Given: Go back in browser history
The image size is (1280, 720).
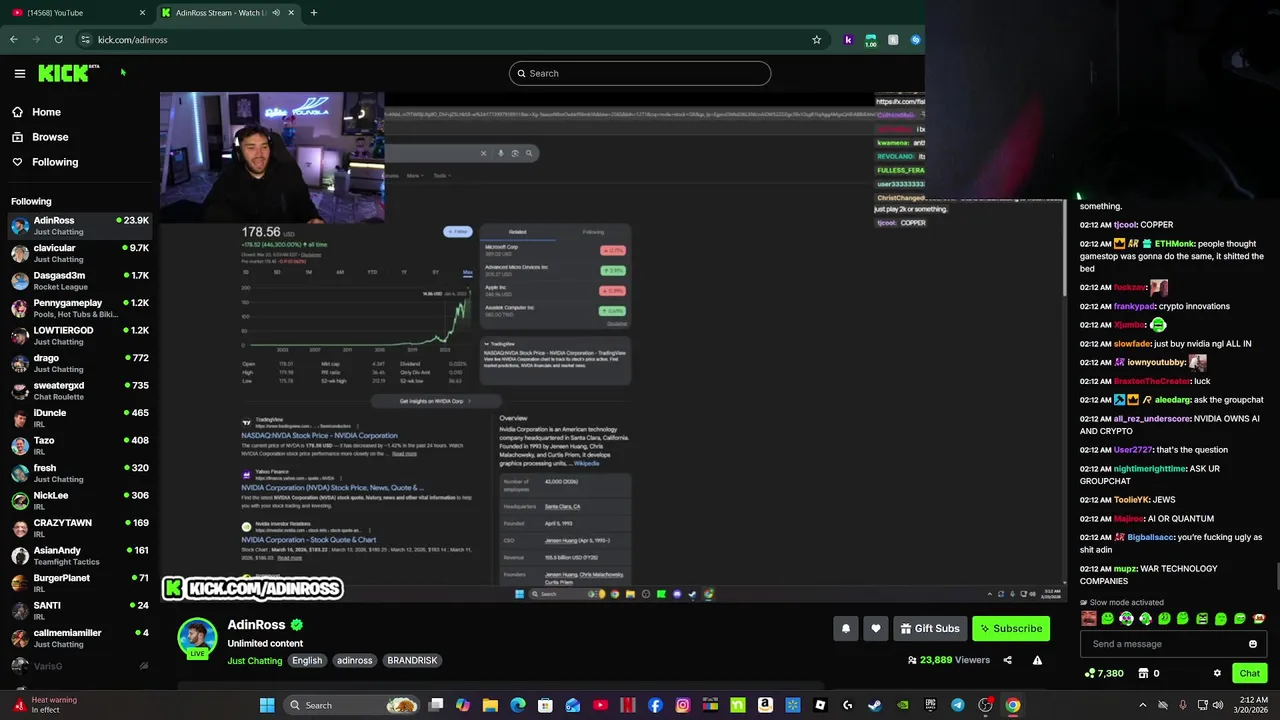Looking at the screenshot, I should 14,40.
